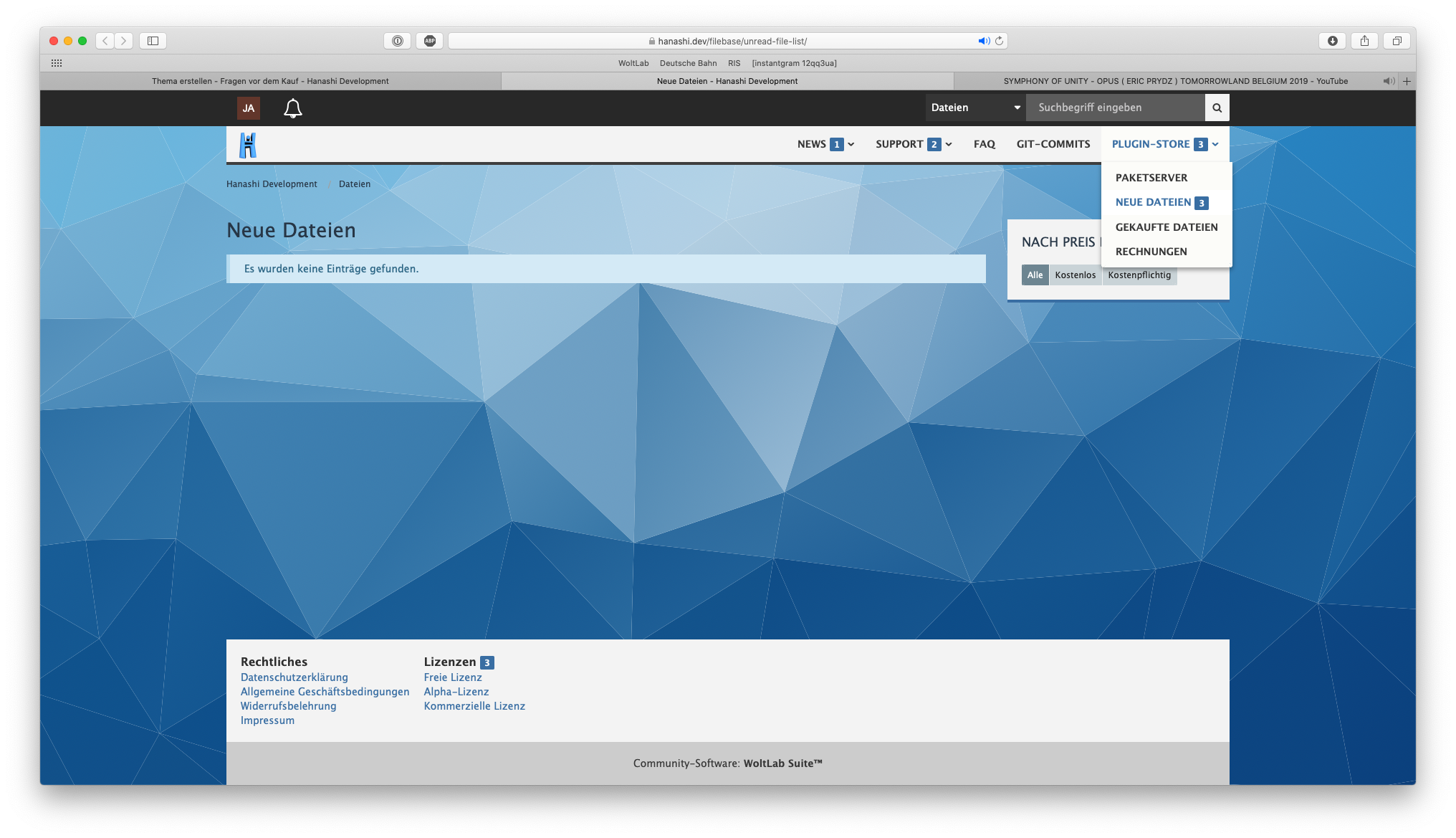
Task: Click the notification bell icon
Action: [x=292, y=108]
